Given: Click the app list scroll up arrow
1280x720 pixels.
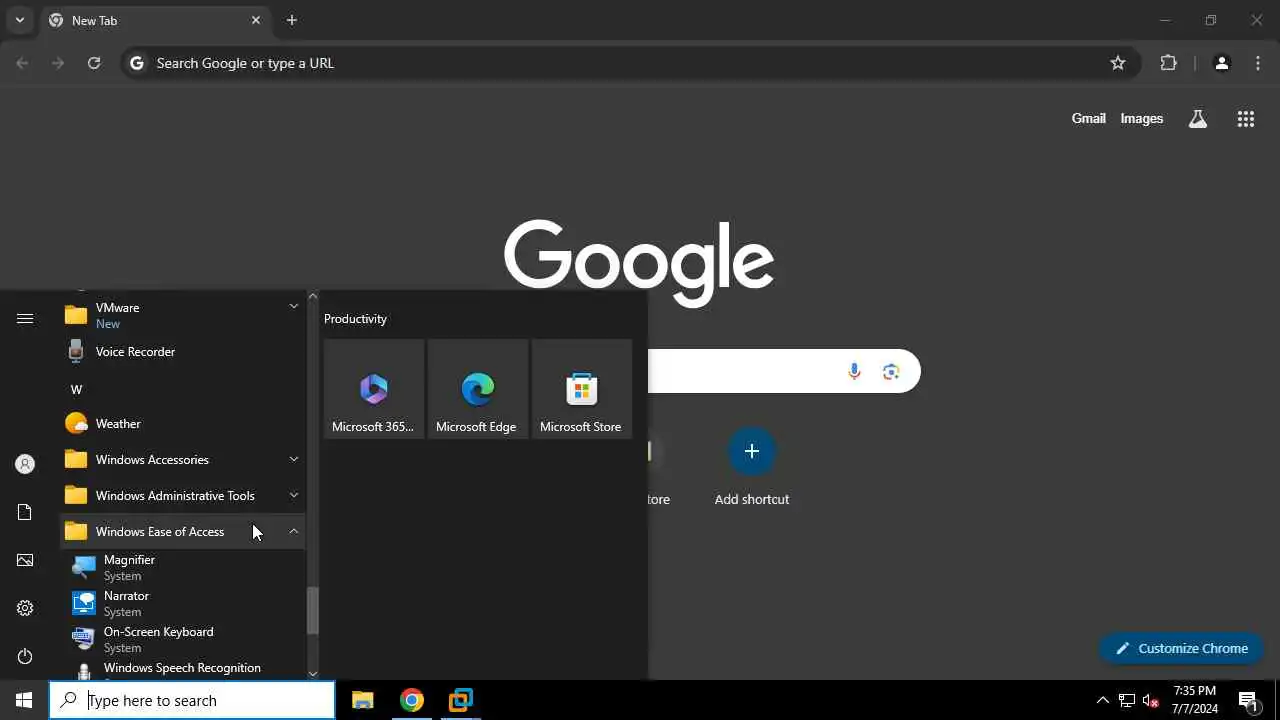Looking at the screenshot, I should [312, 296].
